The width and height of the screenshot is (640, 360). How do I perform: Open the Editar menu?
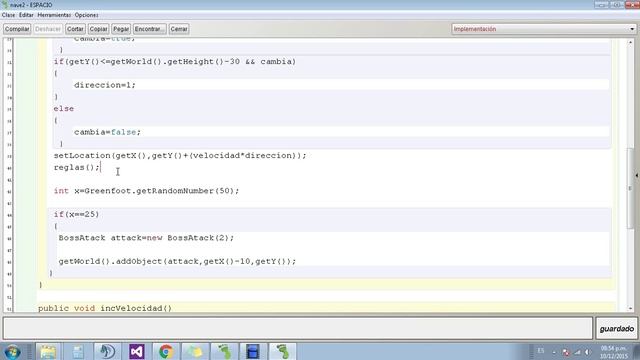(x=26, y=15)
